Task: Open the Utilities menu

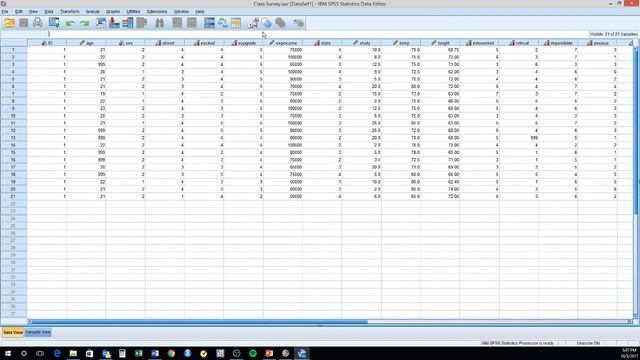Action: (x=133, y=11)
